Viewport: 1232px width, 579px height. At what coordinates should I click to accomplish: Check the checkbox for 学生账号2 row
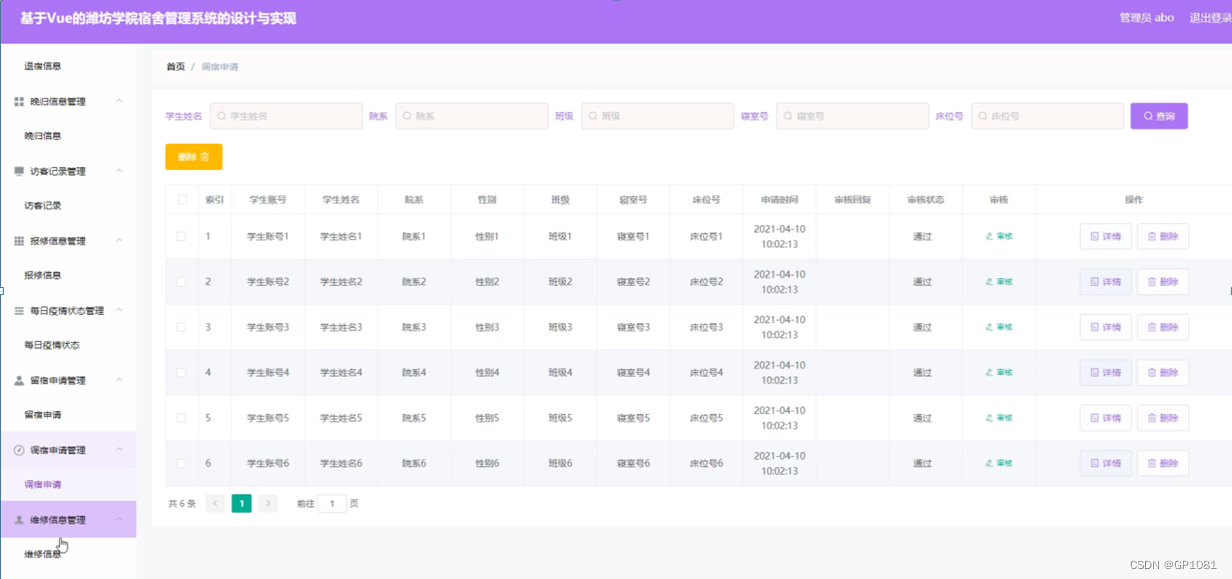pos(182,281)
